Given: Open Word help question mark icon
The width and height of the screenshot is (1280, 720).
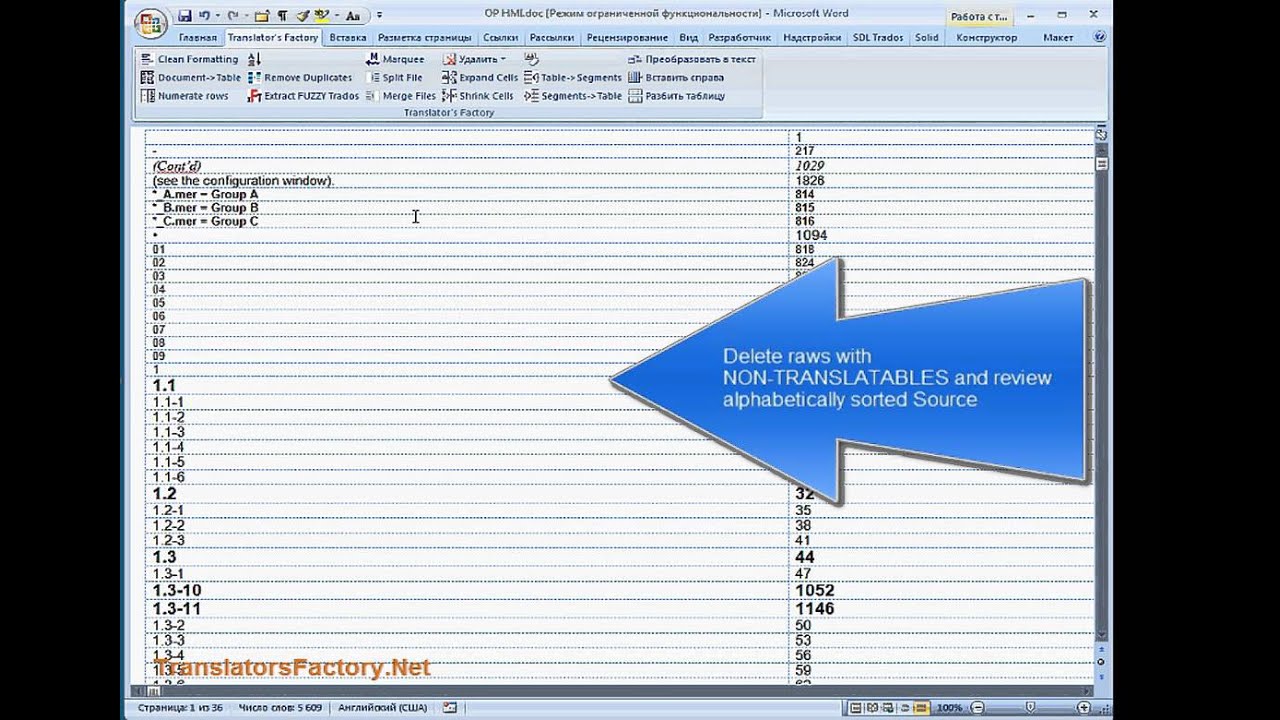Looking at the screenshot, I should tap(1100, 37).
